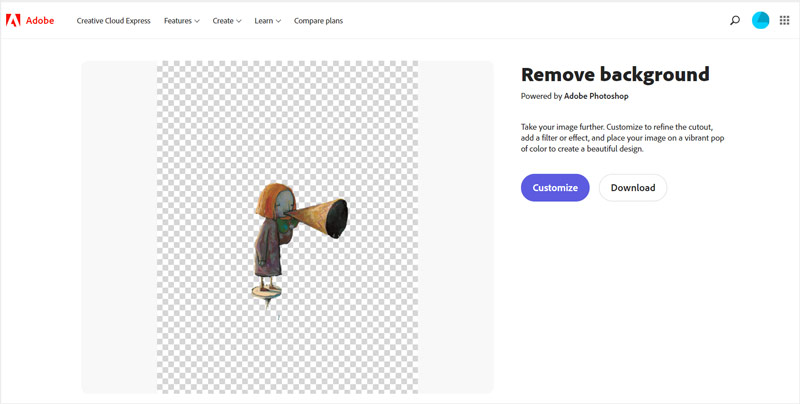Click the Remove background heading
The height and width of the screenshot is (404, 800).
[615, 74]
